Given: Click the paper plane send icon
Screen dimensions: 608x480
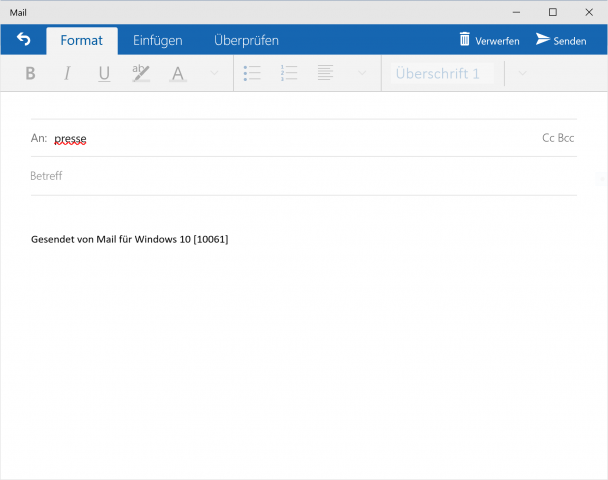Looking at the screenshot, I should pos(542,39).
